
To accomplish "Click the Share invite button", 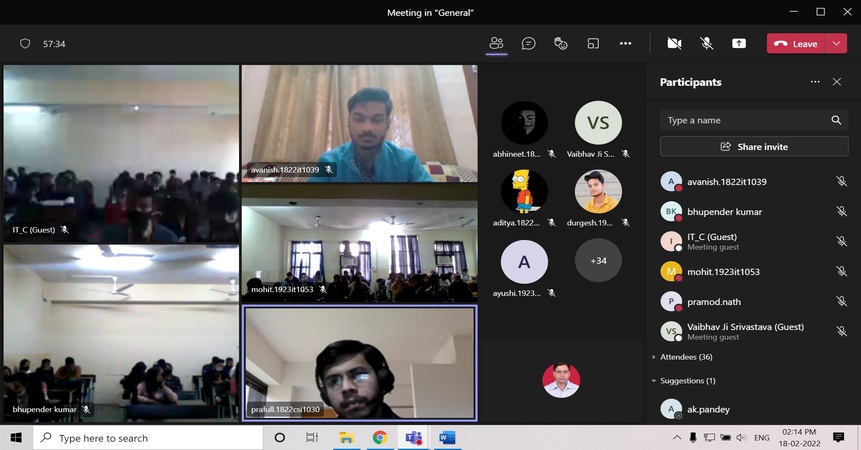I will [754, 147].
